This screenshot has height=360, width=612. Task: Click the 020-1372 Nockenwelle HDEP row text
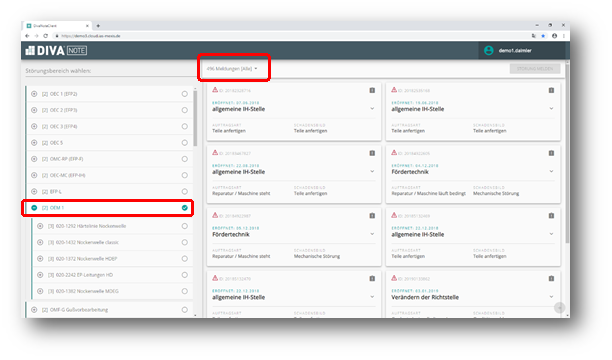[x=82, y=259]
